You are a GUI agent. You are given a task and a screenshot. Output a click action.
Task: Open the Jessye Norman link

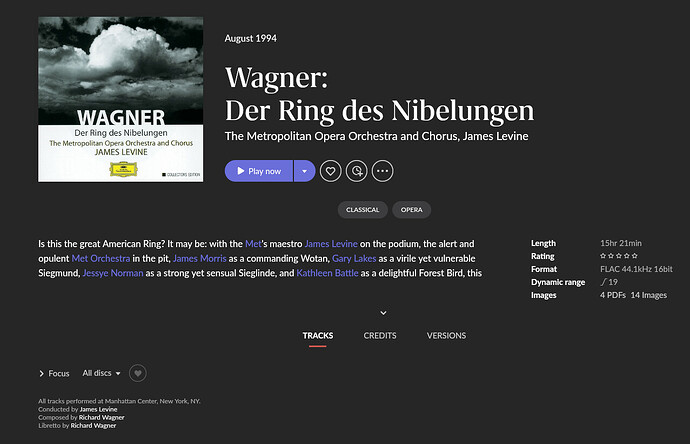pos(113,273)
